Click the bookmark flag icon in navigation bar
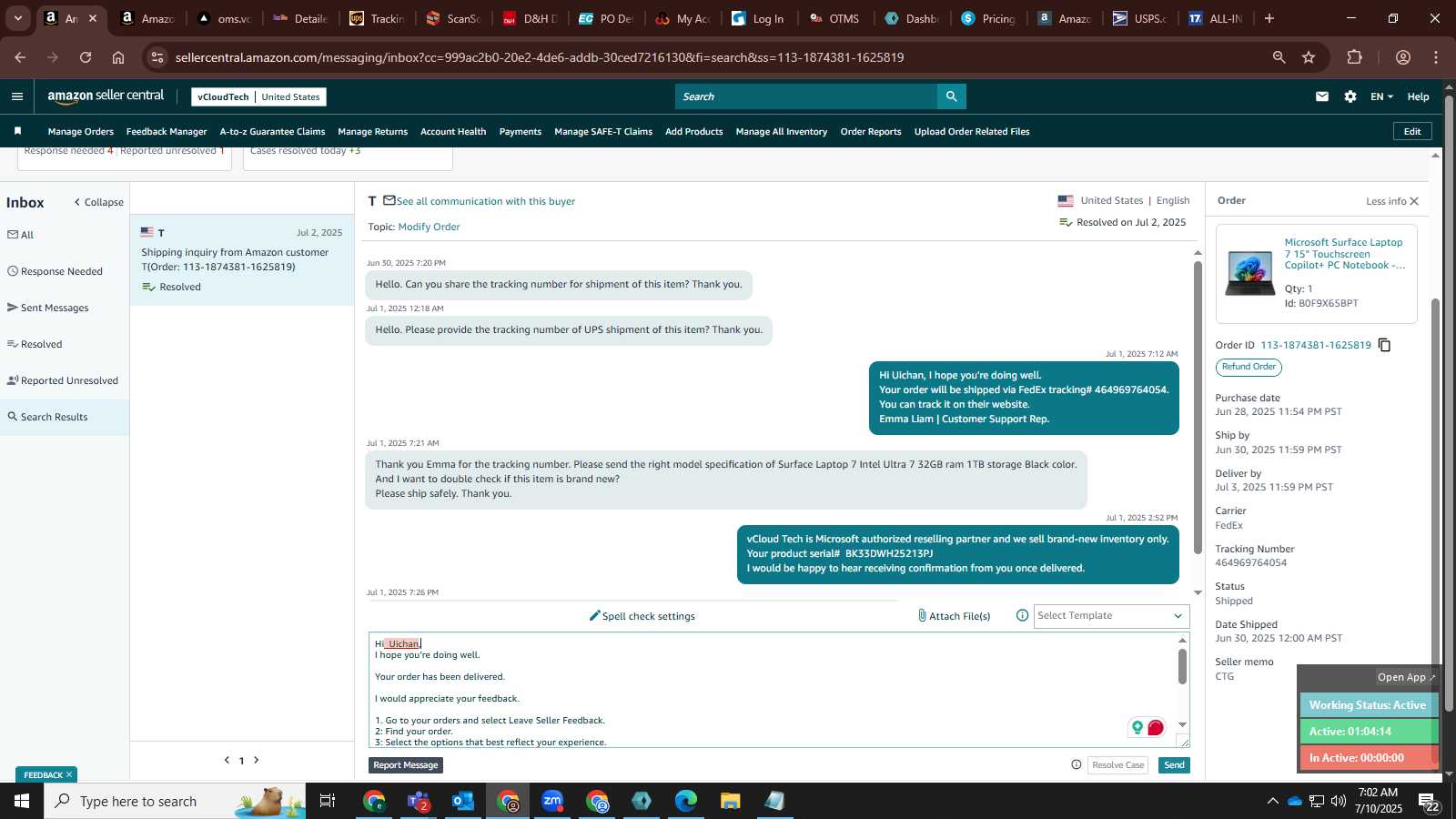 coord(17,131)
